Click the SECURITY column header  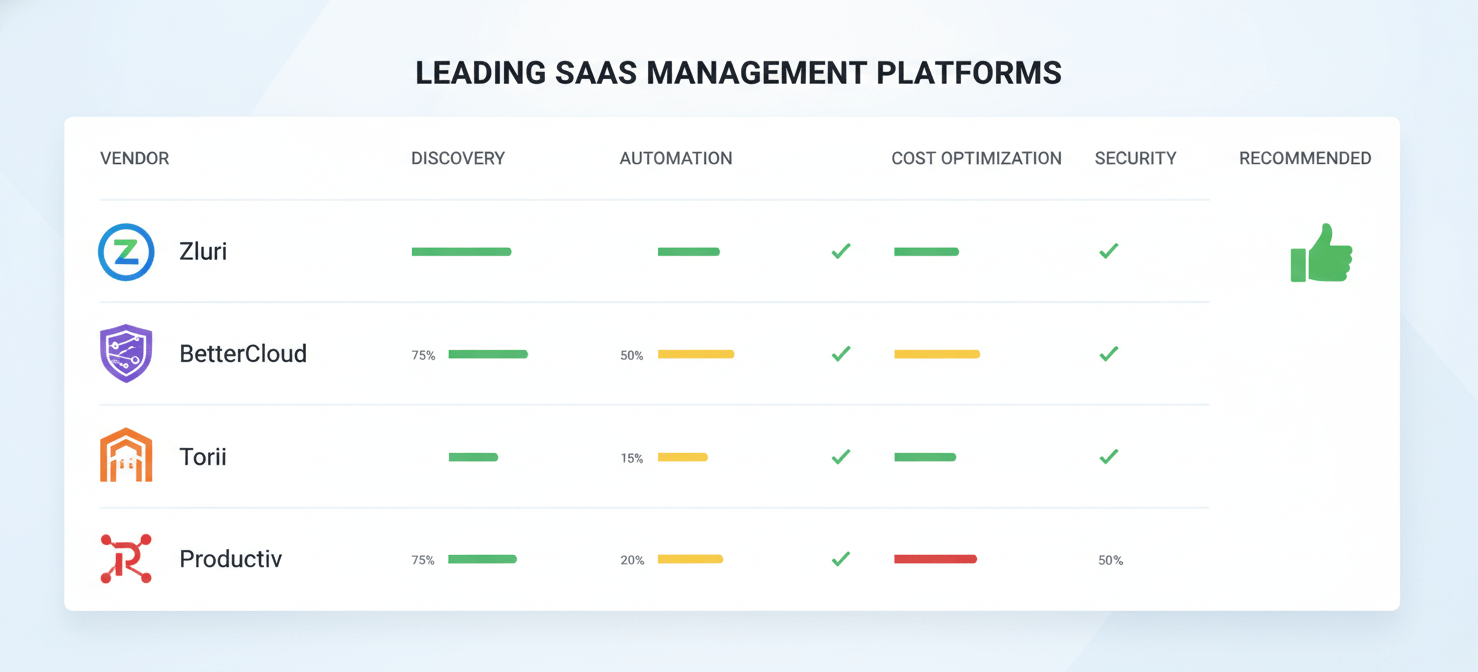[x=1136, y=158]
